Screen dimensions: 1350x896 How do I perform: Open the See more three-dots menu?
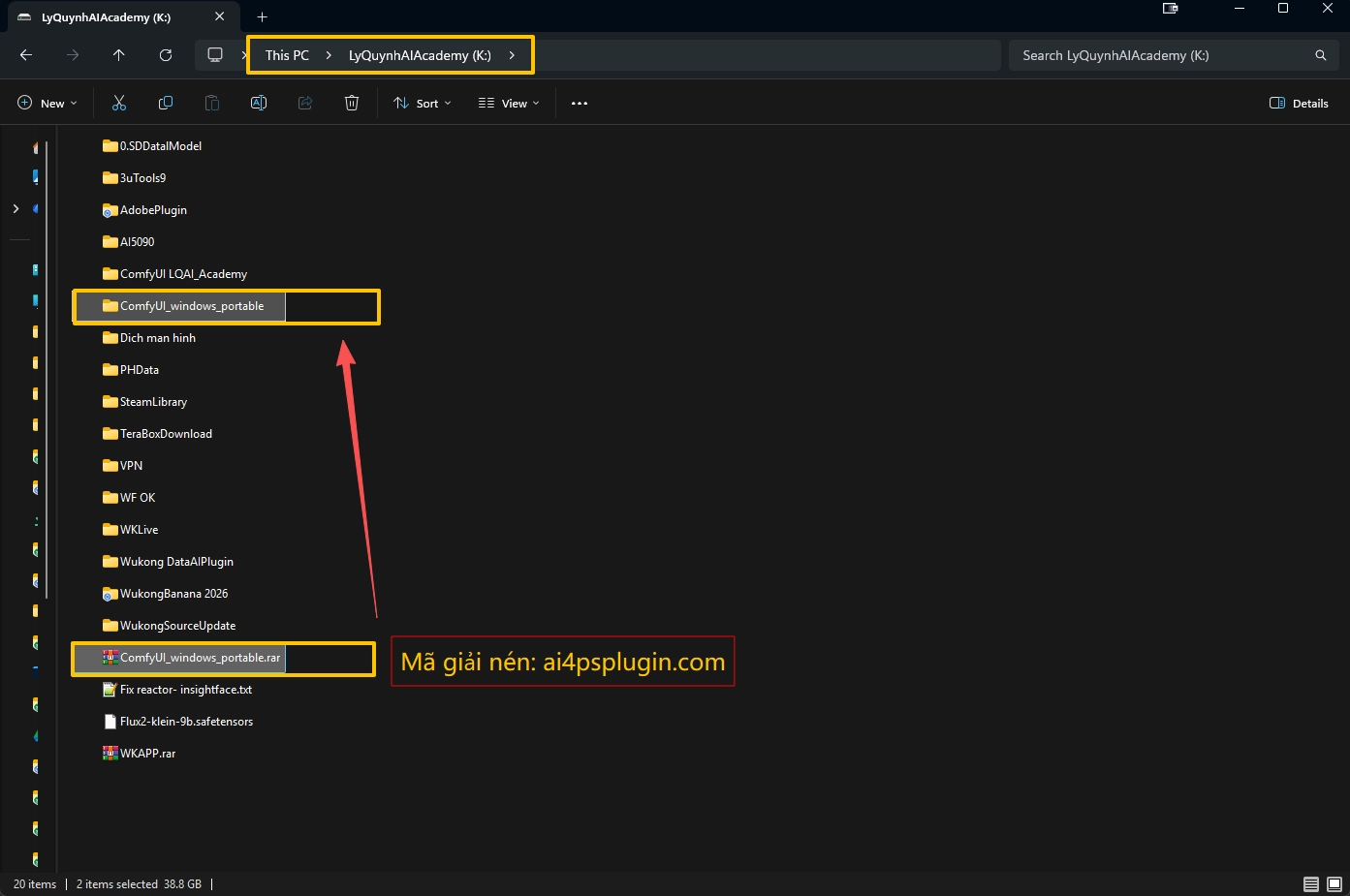(x=580, y=103)
